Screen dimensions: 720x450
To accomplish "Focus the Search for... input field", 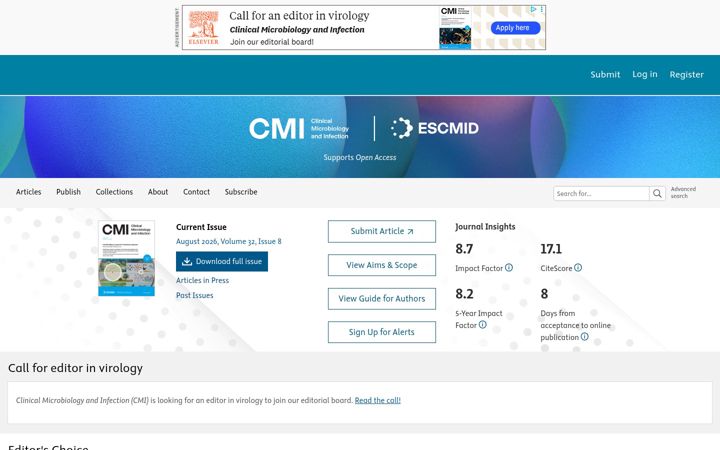I will pos(601,193).
